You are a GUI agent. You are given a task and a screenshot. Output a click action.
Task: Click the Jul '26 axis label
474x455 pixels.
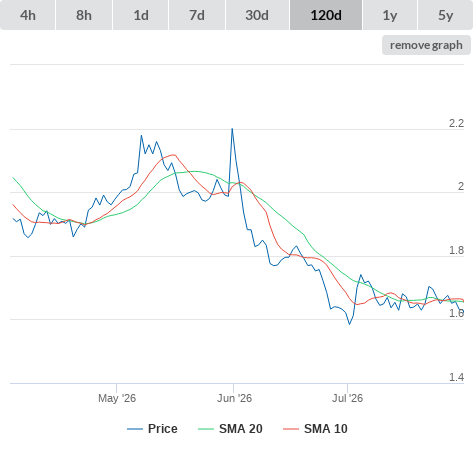(347, 398)
